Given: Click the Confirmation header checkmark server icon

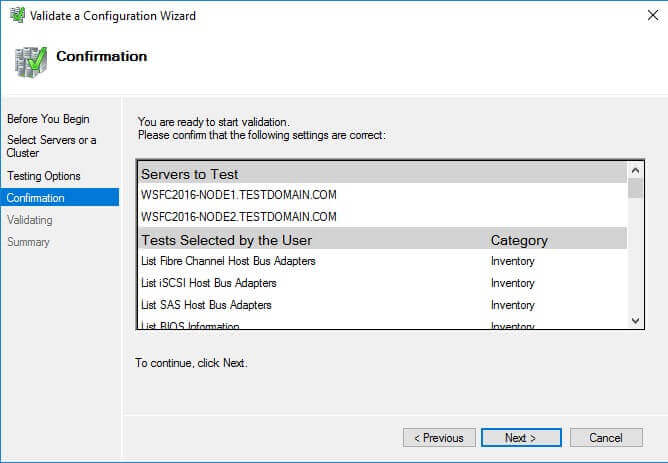Looking at the screenshot, I should [30, 60].
